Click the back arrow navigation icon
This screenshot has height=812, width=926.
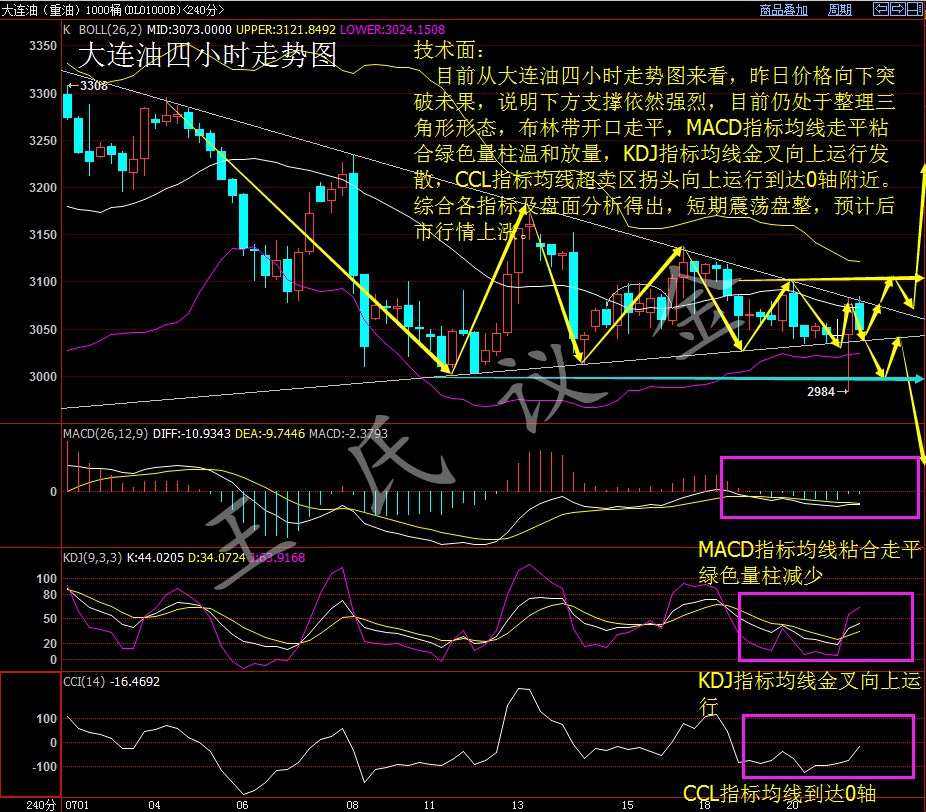point(881,9)
